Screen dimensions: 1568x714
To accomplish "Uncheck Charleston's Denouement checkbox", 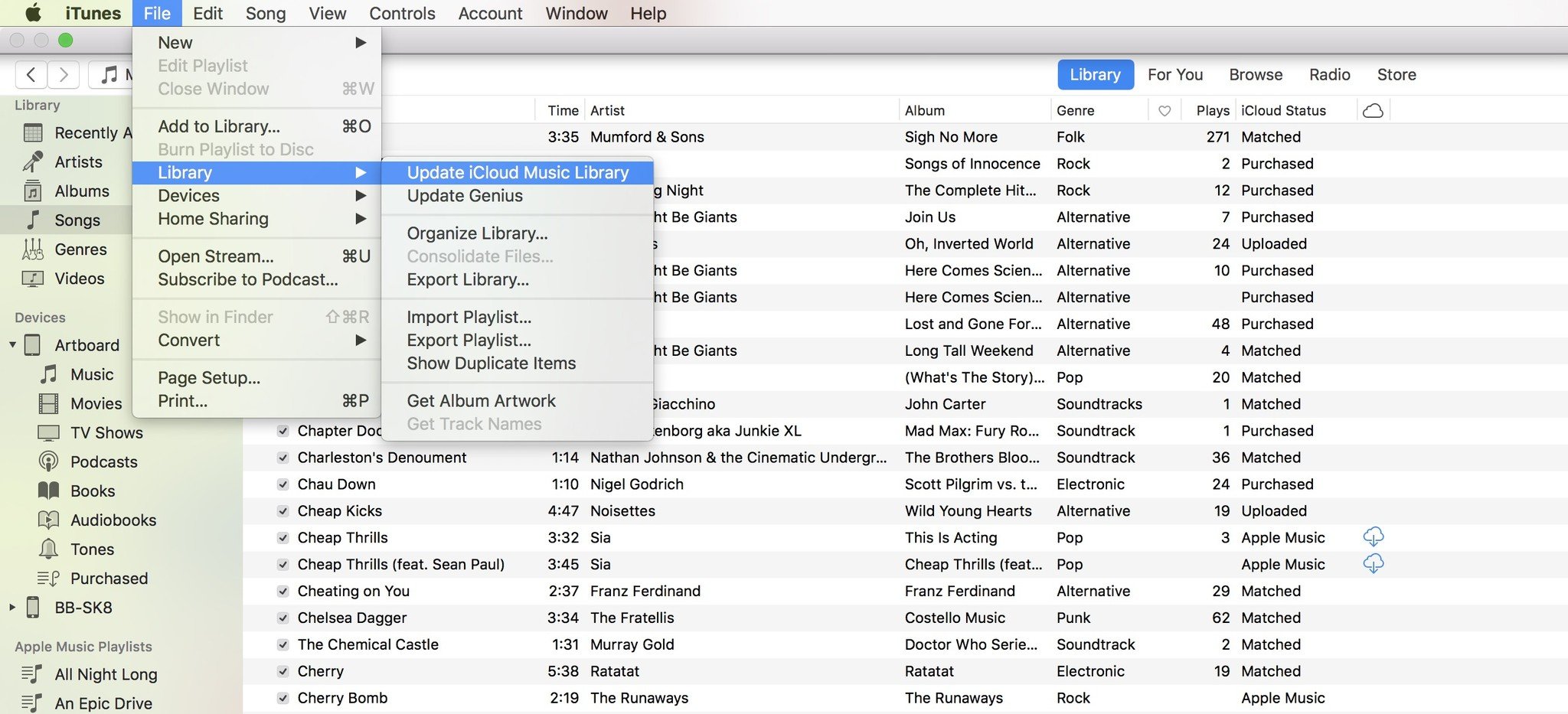I will coord(283,458).
